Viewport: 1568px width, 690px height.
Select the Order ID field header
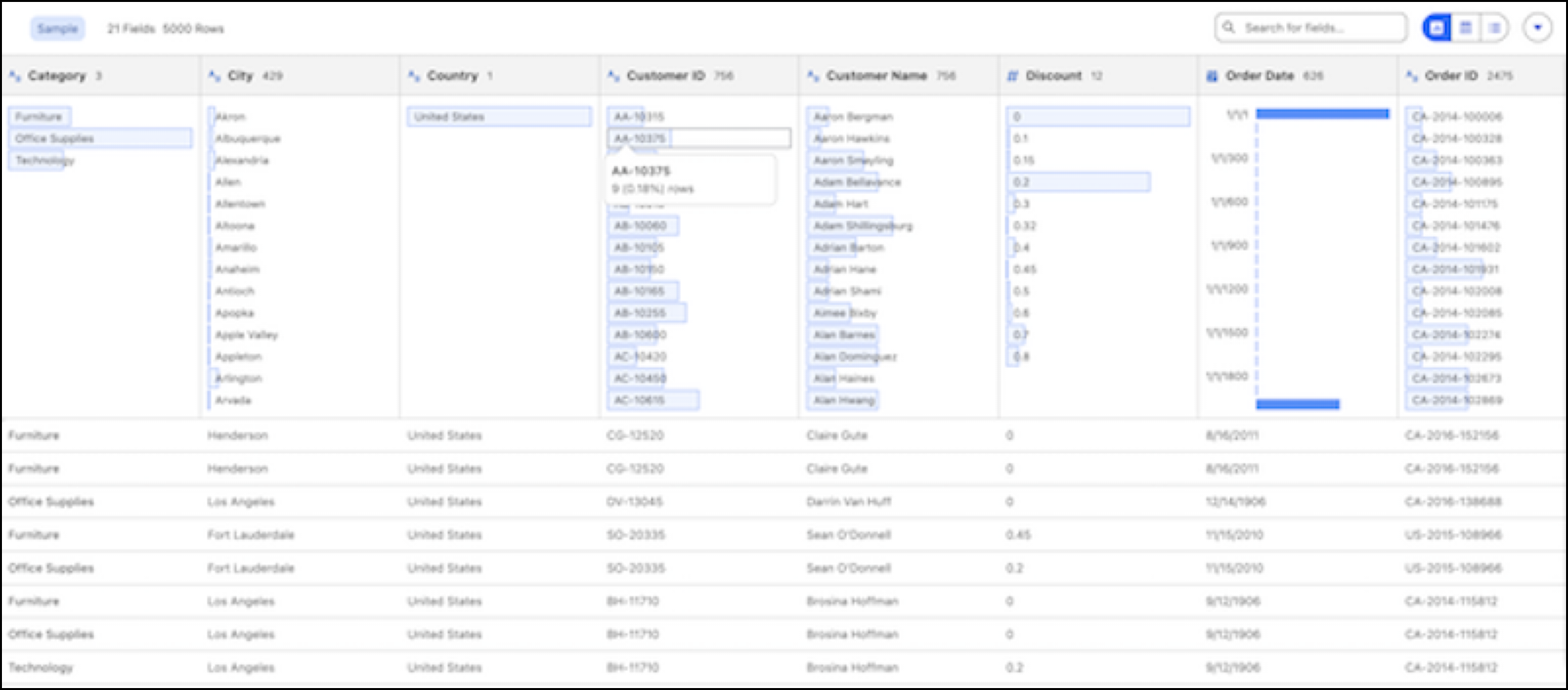tap(1483, 76)
